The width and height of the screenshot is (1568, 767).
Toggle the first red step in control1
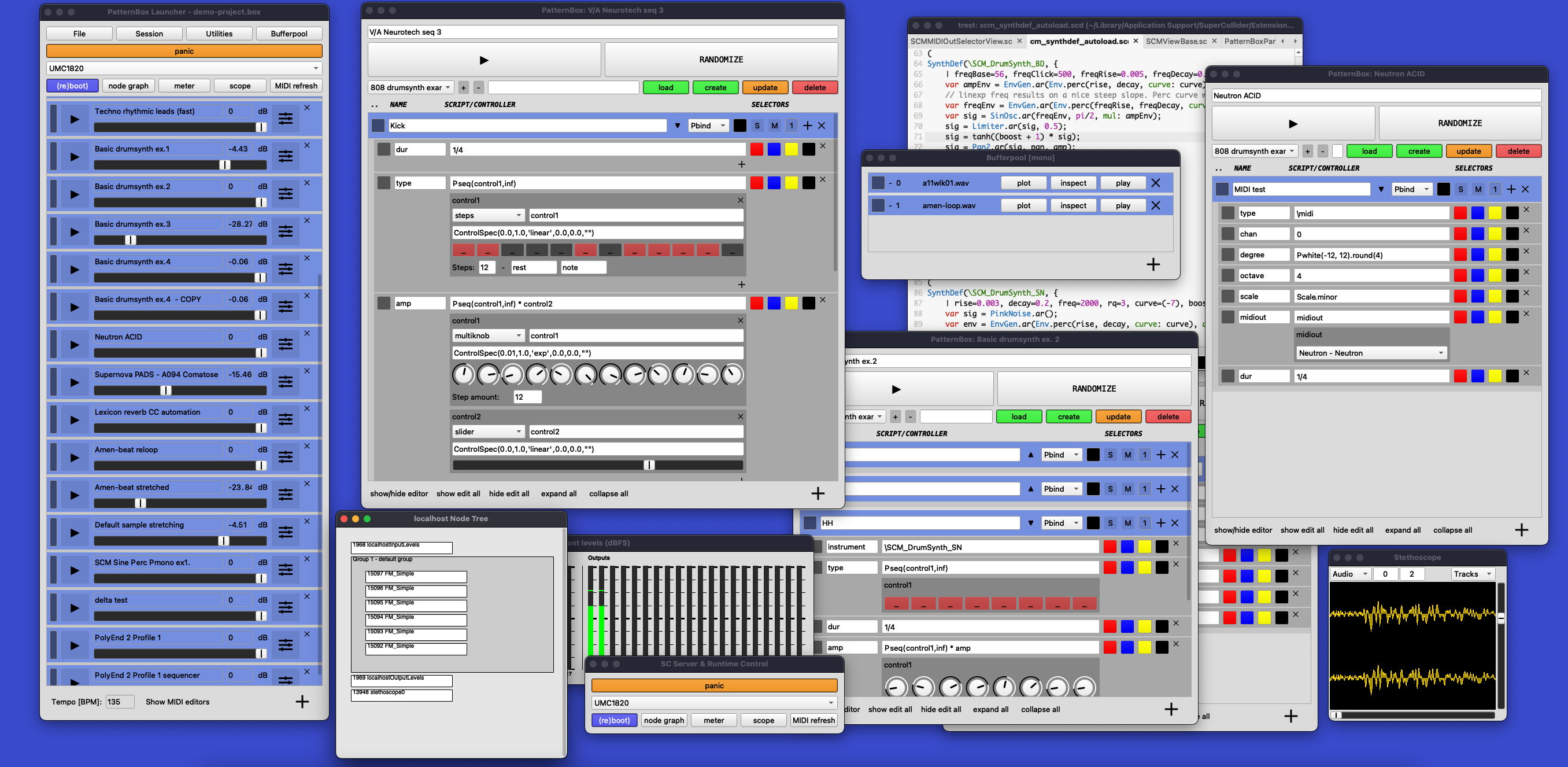(463, 250)
